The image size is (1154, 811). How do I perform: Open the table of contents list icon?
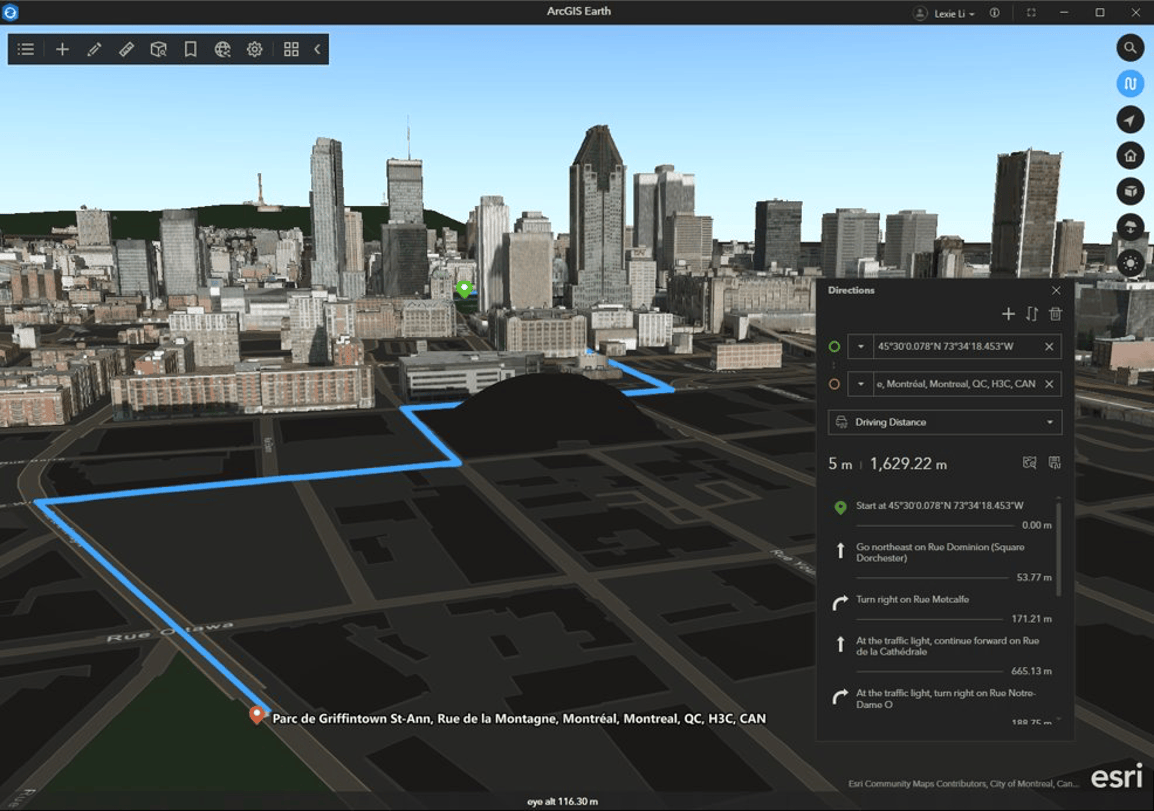[26, 49]
